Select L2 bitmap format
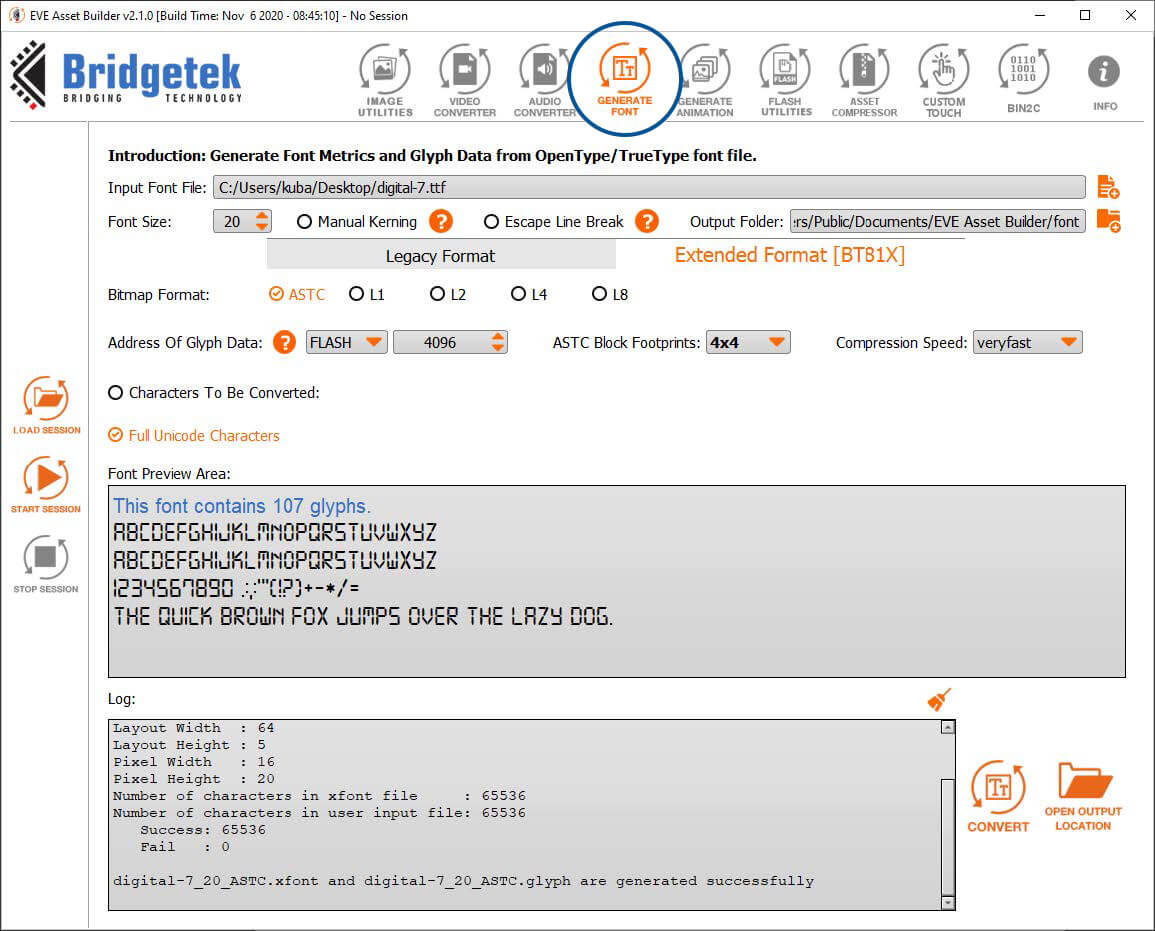 [448, 295]
